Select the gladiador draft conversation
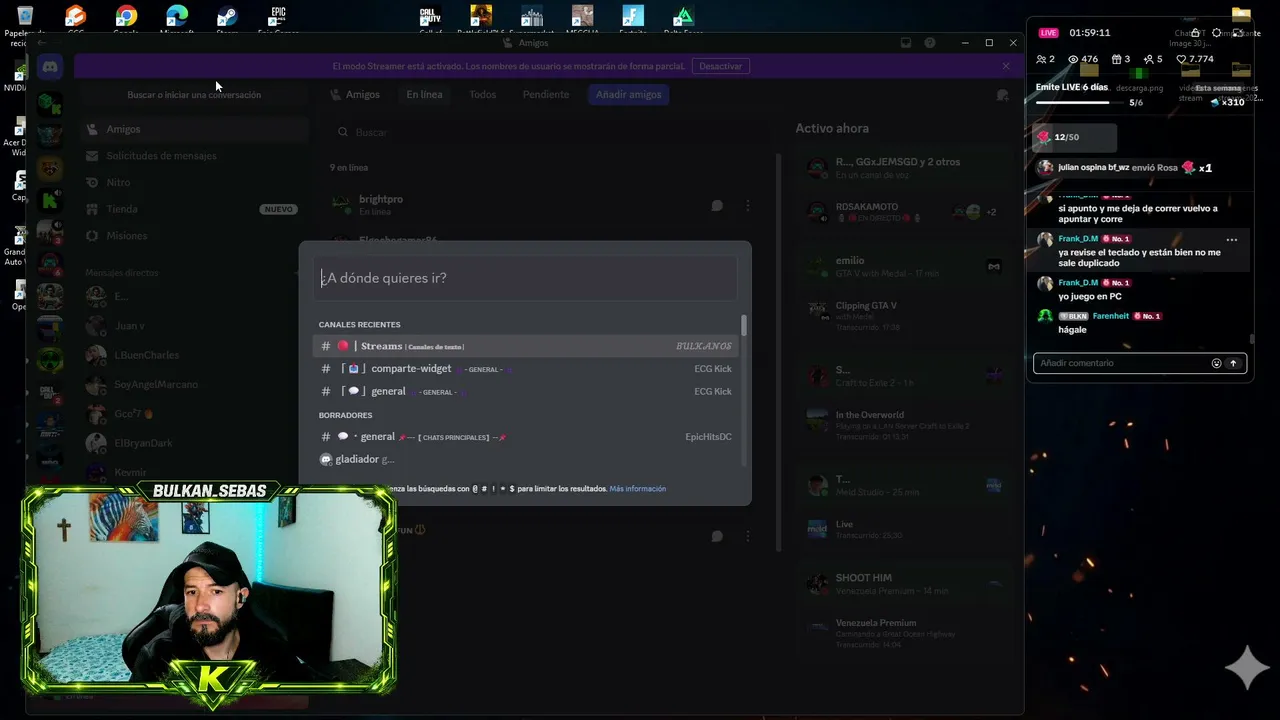This screenshot has height=720, width=1280. (x=527, y=459)
